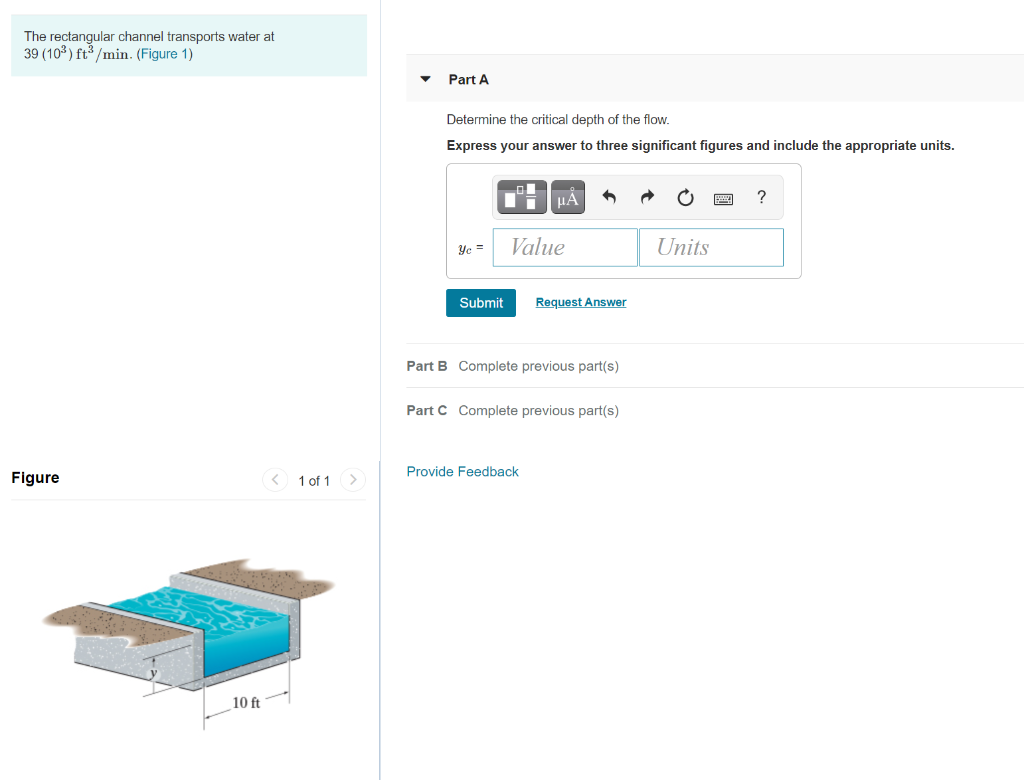Click the redo arrow icon
This screenshot has width=1024, height=780.
click(x=647, y=196)
